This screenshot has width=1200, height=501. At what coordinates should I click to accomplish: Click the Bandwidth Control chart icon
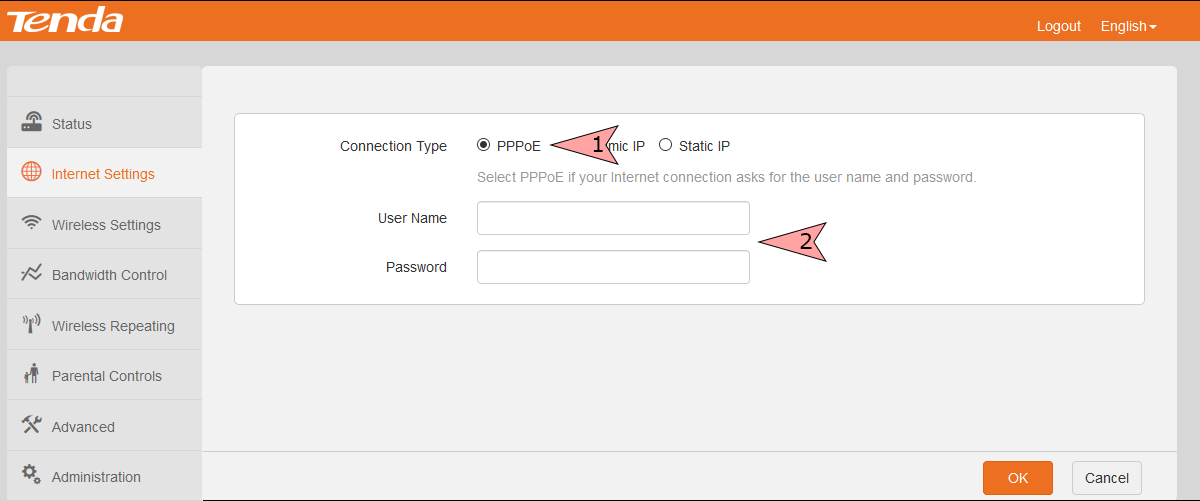tap(32, 273)
